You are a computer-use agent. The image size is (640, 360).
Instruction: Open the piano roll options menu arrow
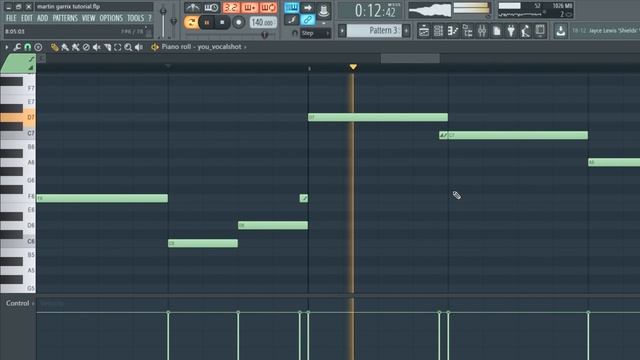(x=7, y=47)
